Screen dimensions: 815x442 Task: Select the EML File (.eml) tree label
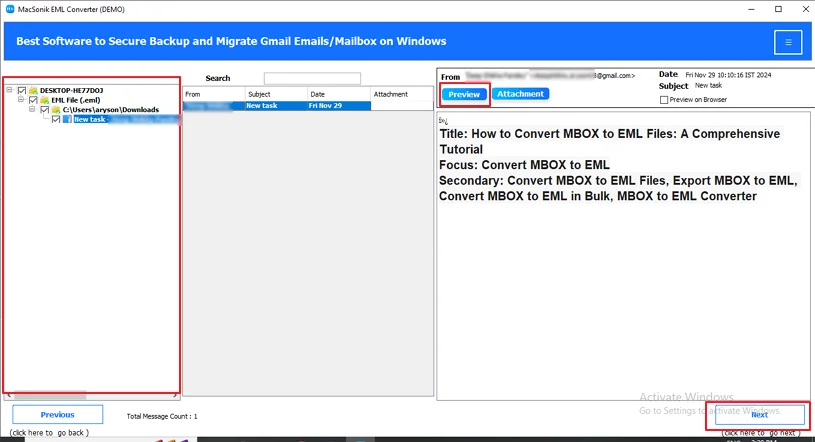click(x=75, y=100)
